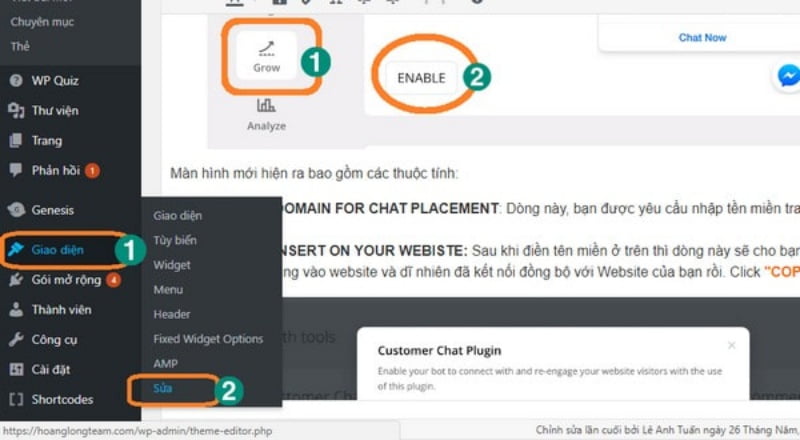Click the Chat Now link
This screenshot has width=800, height=440.
(x=702, y=37)
